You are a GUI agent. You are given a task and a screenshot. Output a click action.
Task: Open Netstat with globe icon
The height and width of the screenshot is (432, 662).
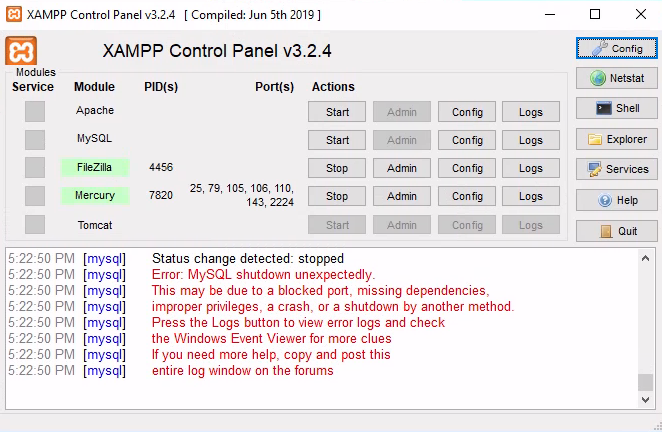pos(616,78)
